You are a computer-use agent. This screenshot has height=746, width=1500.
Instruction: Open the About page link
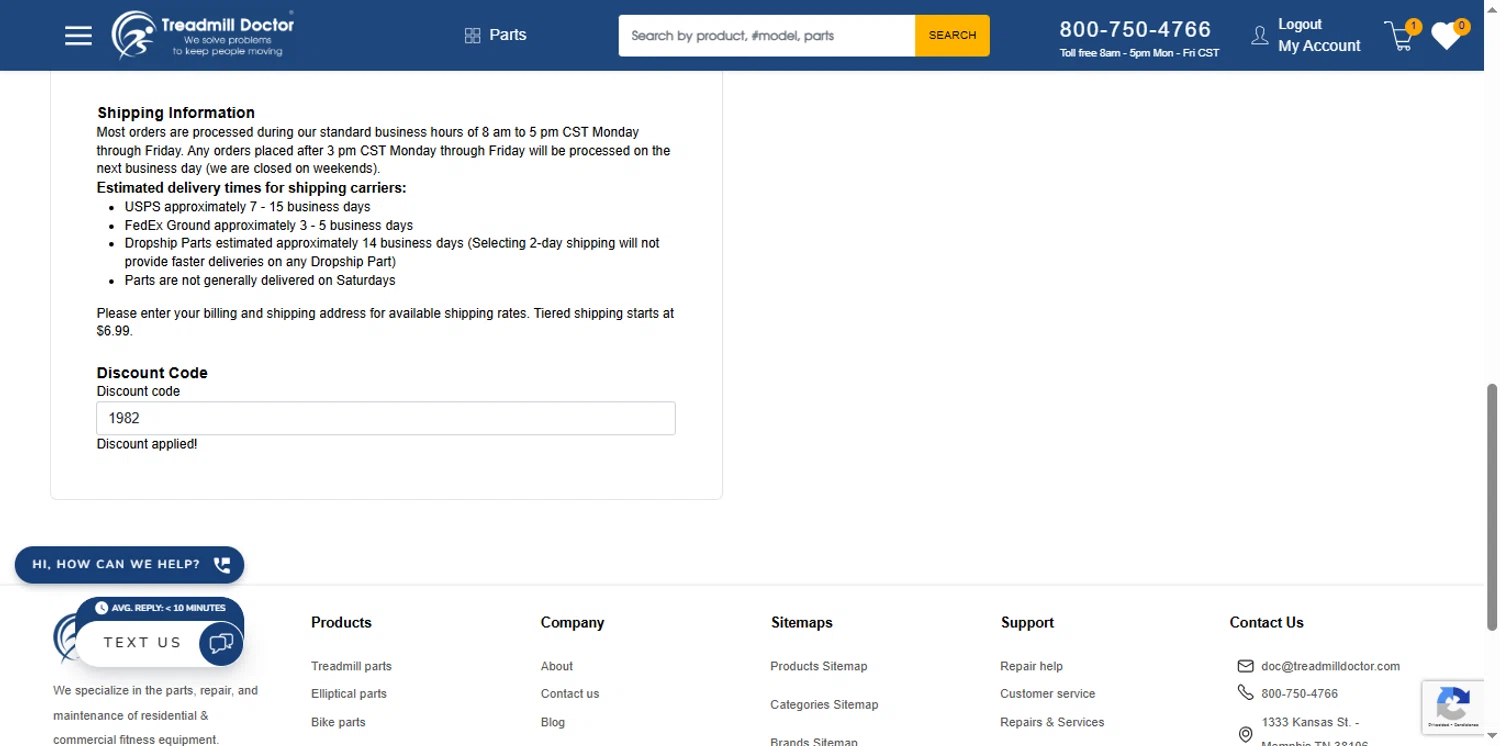557,666
